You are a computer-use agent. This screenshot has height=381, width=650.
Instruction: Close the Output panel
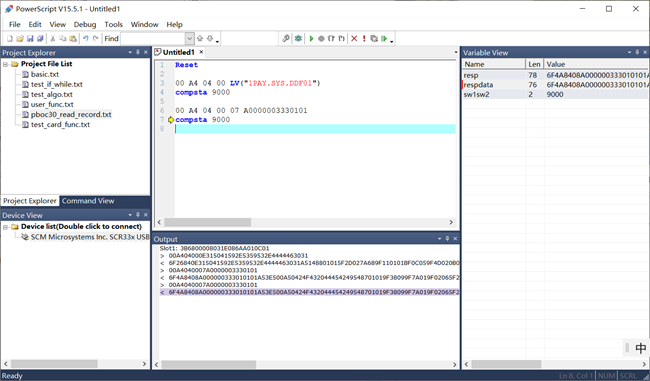pyautogui.click(x=455, y=239)
